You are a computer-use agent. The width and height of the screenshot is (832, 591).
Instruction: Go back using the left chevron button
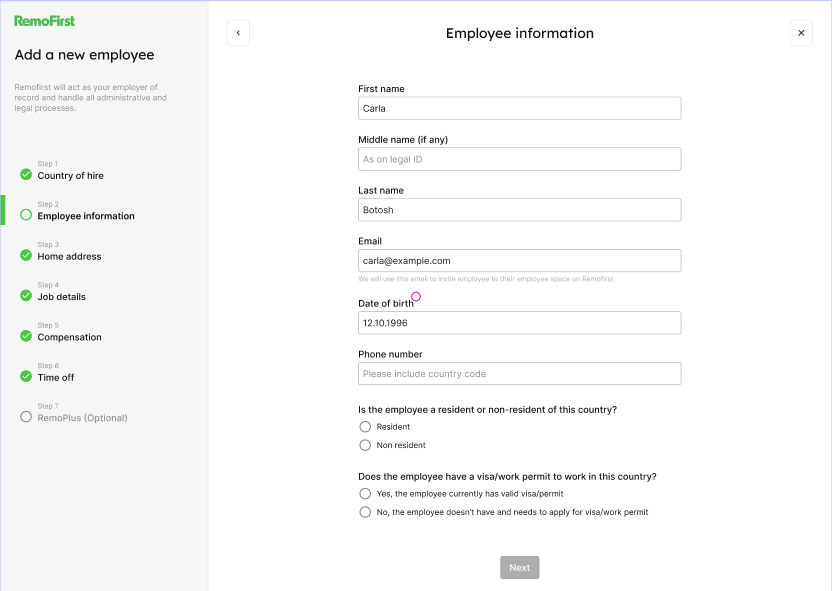click(238, 33)
